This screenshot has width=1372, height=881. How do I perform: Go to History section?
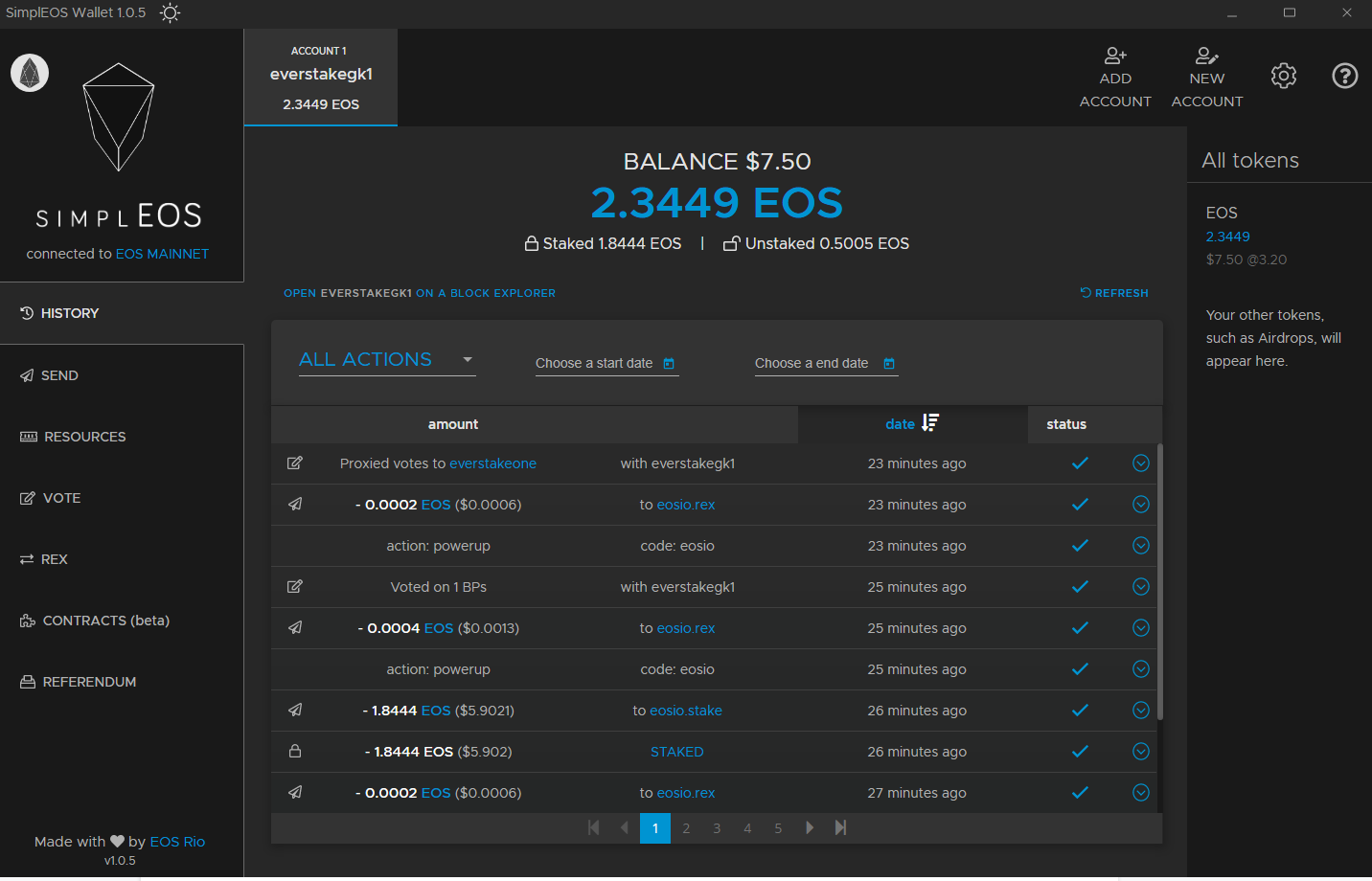[122, 313]
